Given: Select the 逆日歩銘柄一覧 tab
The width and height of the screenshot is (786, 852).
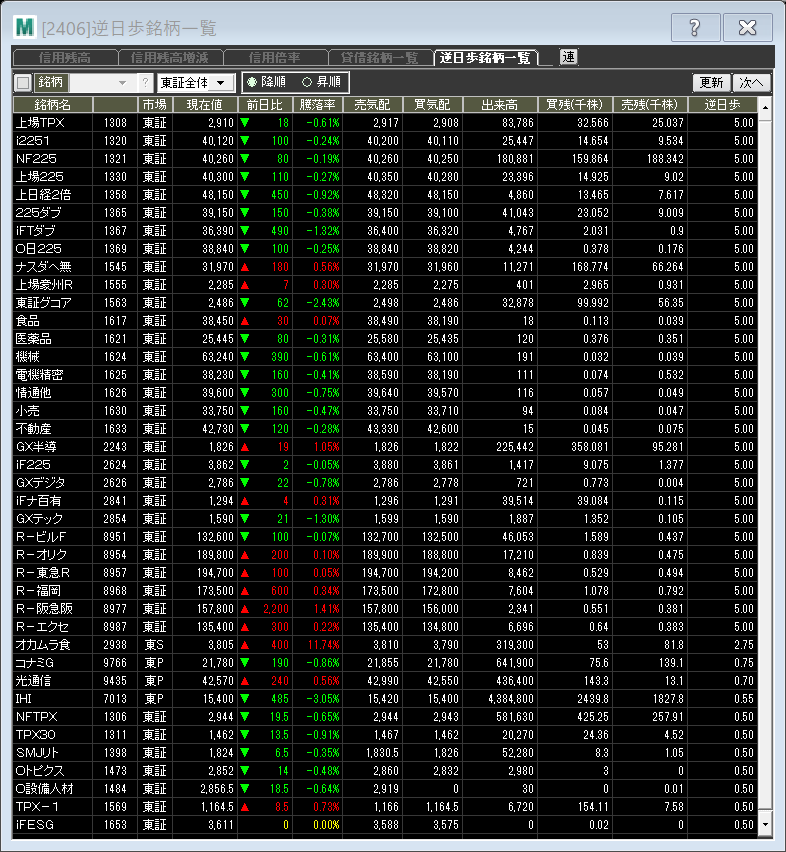Looking at the screenshot, I should click(485, 58).
